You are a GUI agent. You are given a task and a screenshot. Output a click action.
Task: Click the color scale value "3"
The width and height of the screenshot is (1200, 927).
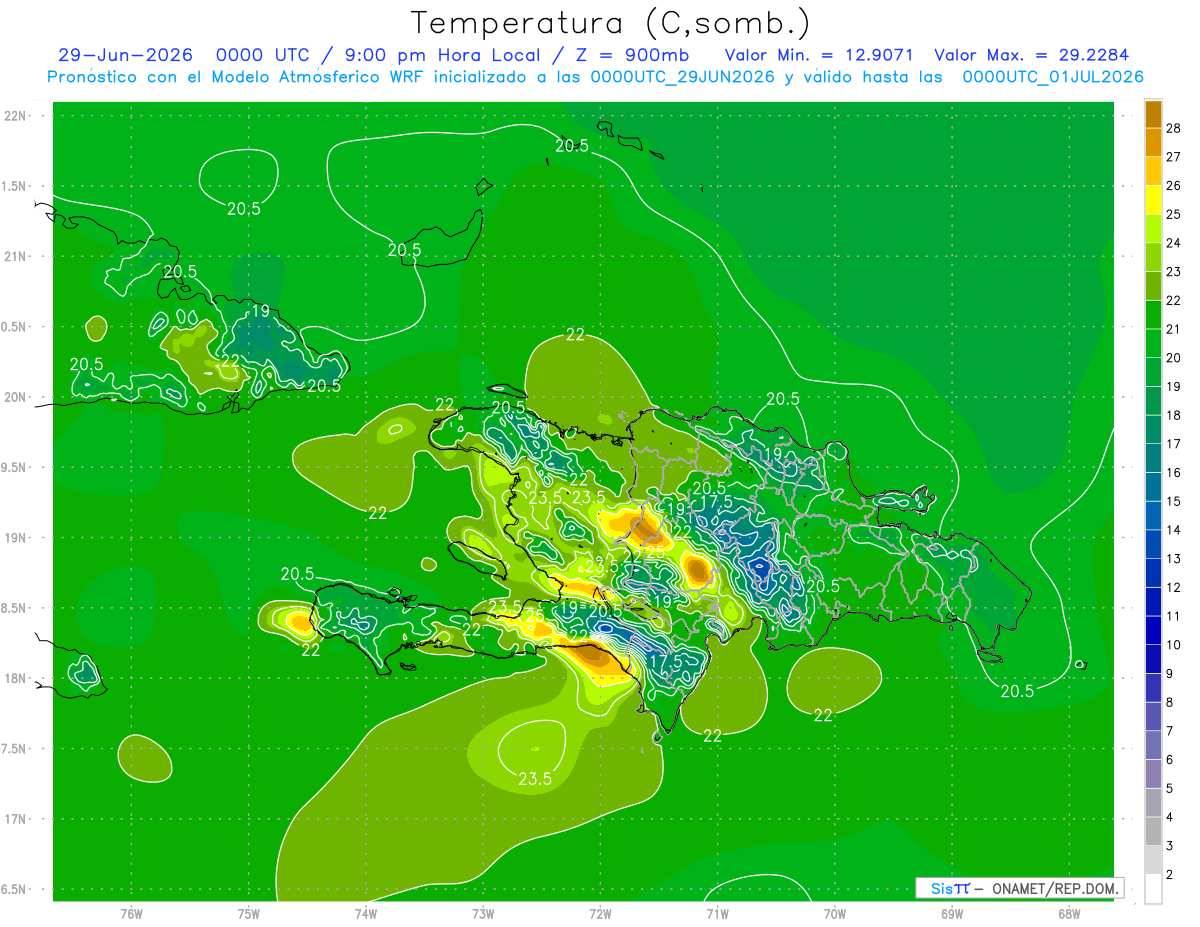coord(1171,847)
